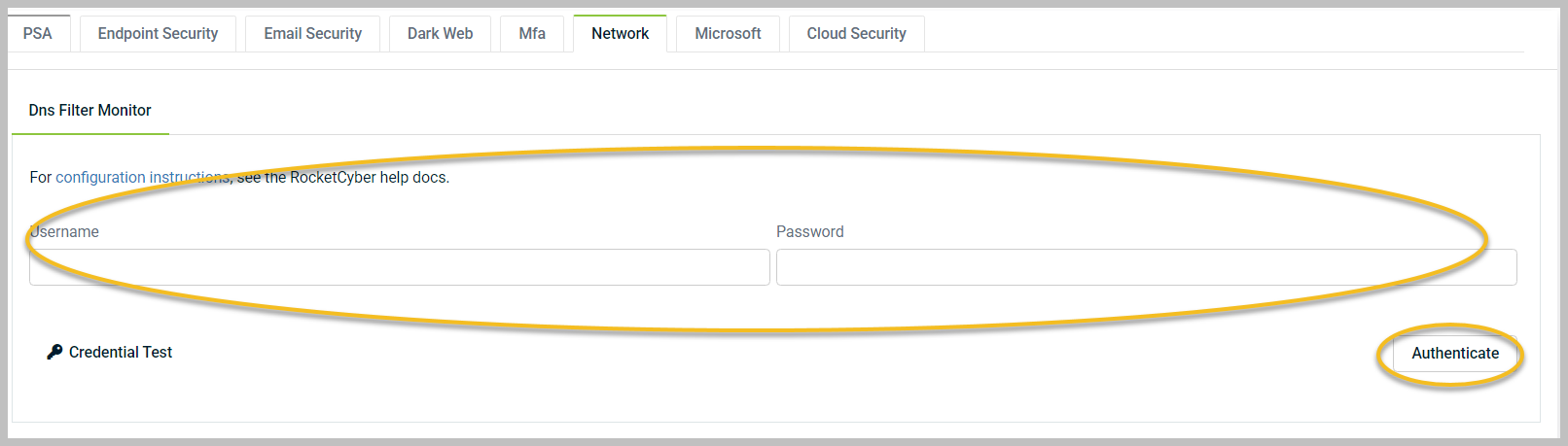Open the Cloud Security tab
The image size is (1568, 446).
[856, 33]
